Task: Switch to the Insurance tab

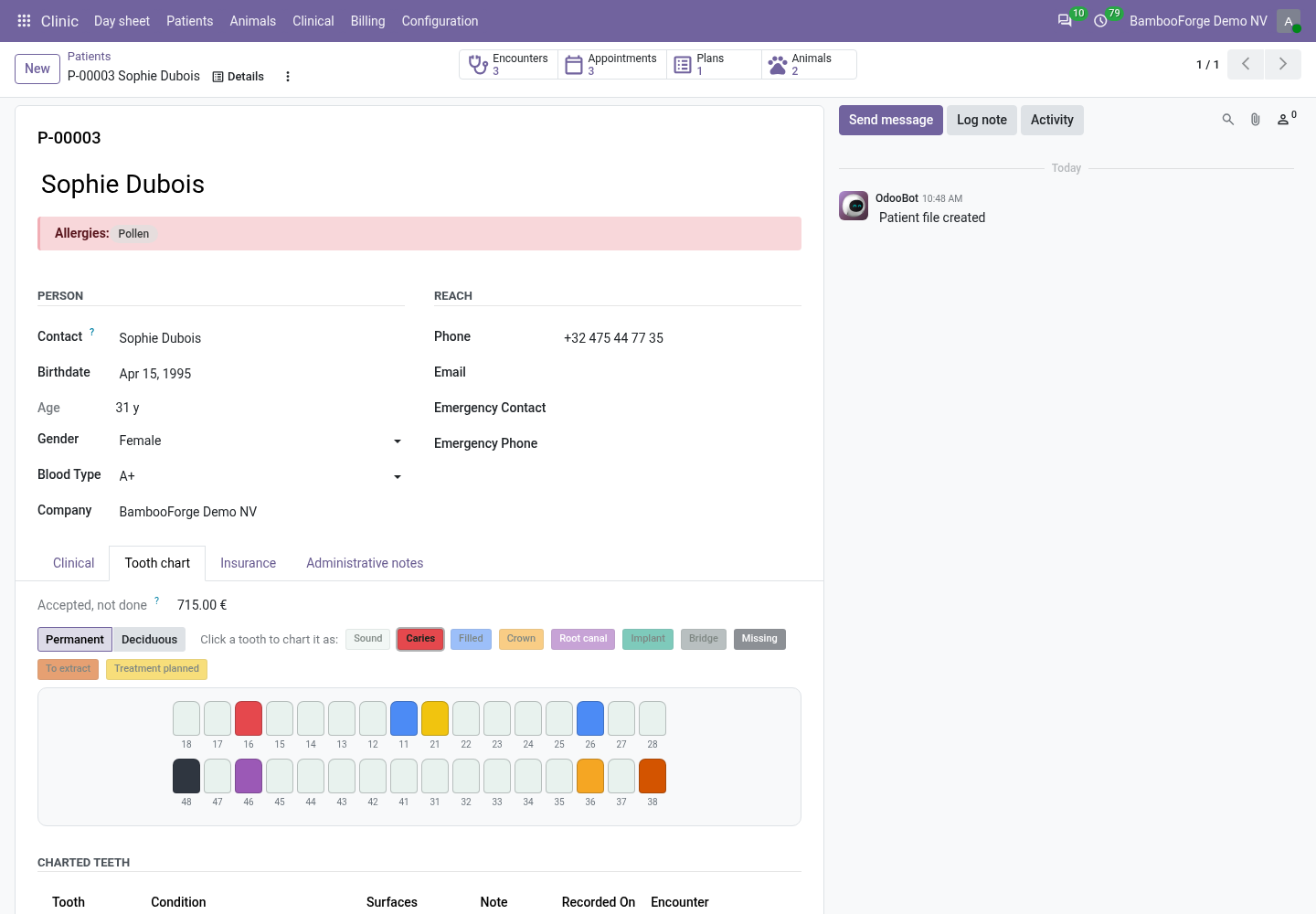Action: (248, 563)
